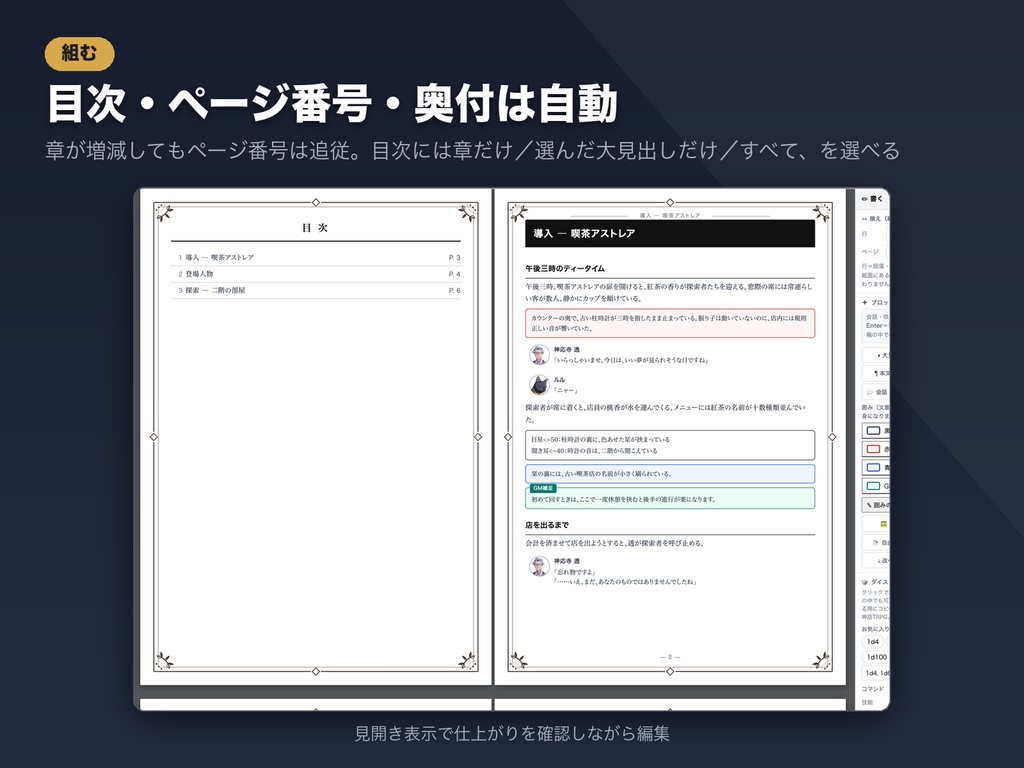Viewport: 1024px width, 768px height.
Task: Select the page number P. 3 in contents
Action: pos(455,257)
